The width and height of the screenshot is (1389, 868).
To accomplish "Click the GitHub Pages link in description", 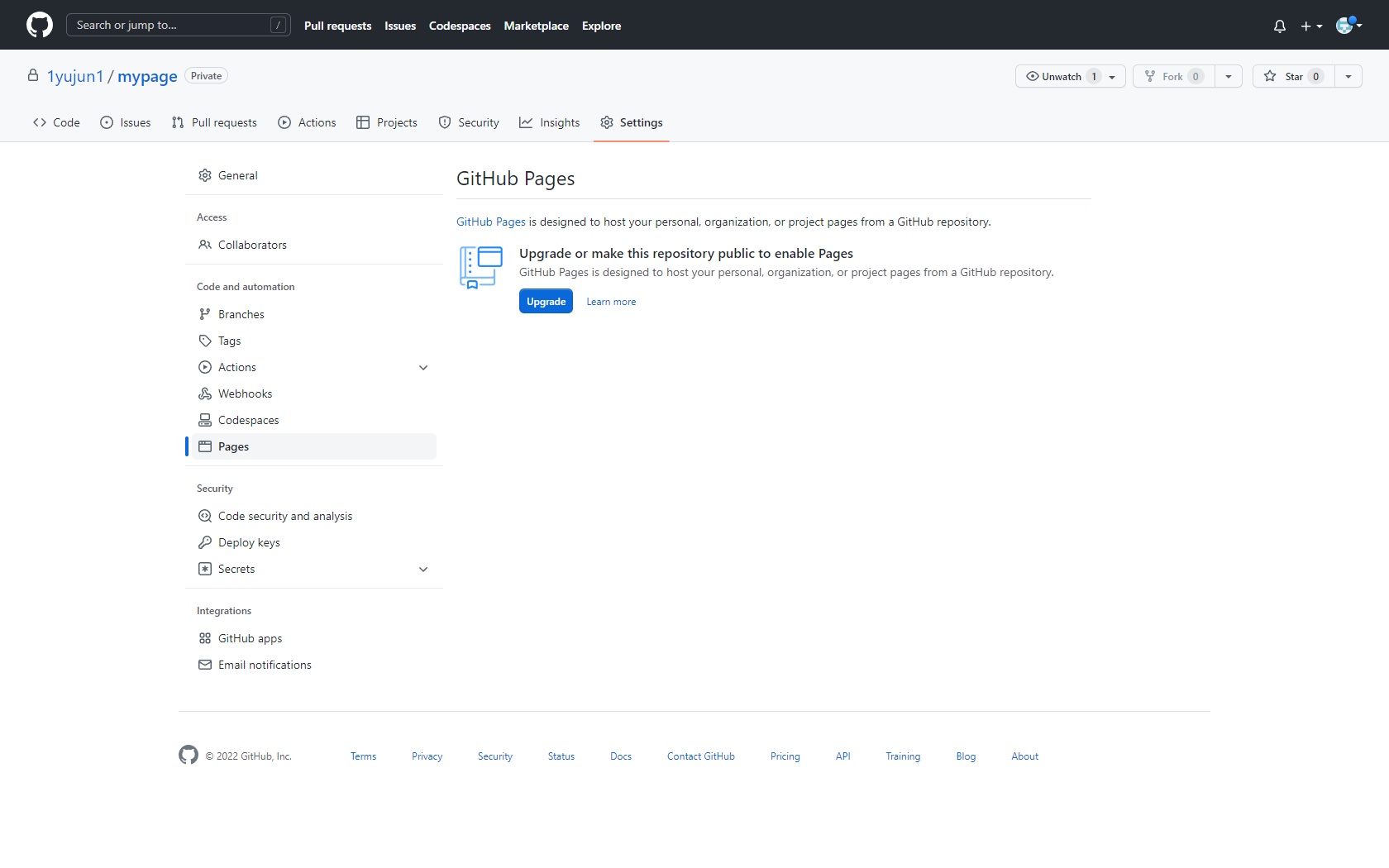I will coord(491,222).
